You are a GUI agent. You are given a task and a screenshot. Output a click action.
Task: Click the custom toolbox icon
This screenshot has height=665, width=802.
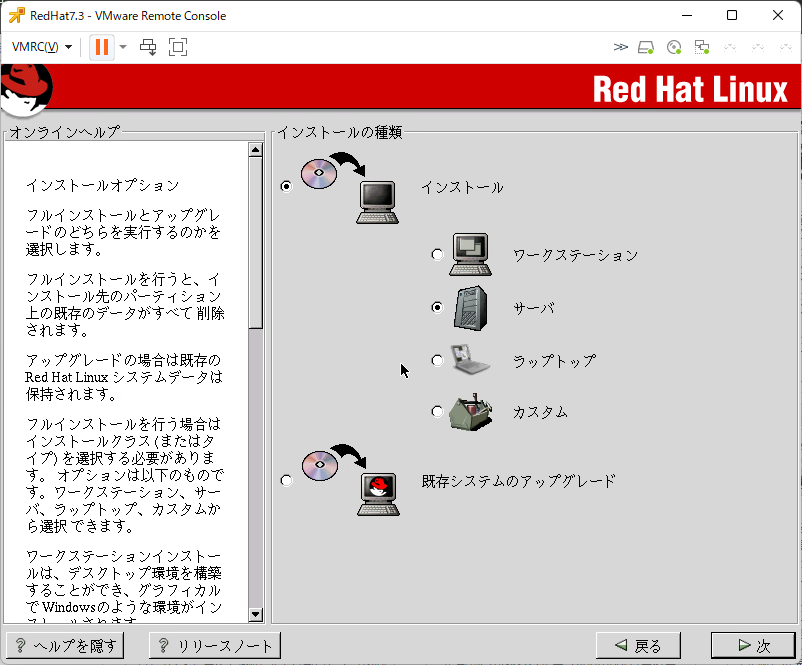click(x=471, y=412)
